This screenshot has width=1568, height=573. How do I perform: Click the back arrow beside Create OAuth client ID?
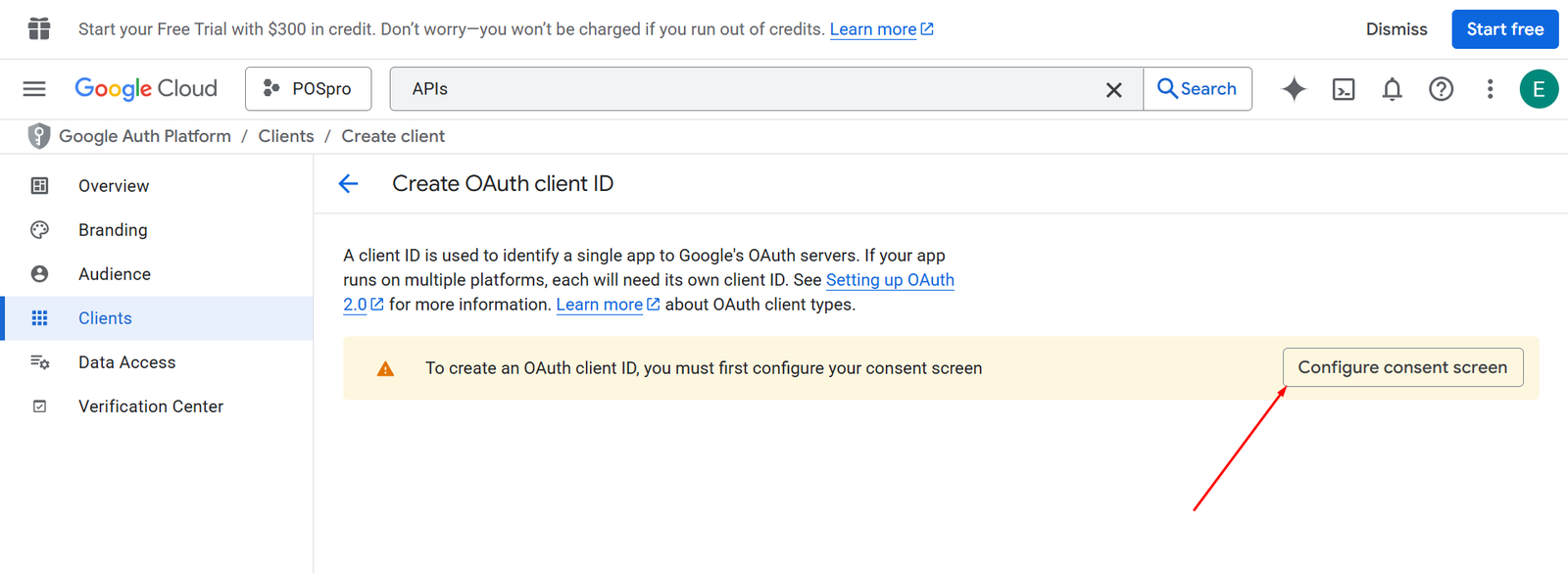tap(348, 184)
